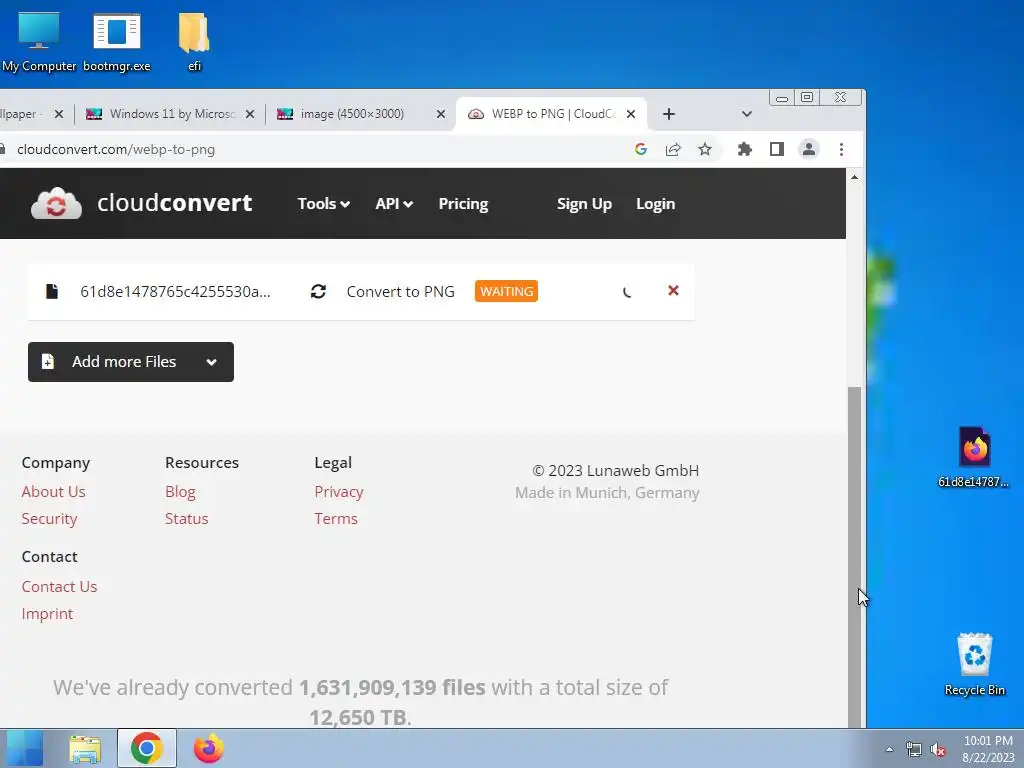Open the About Us link
1024x768 pixels.
coord(54,492)
